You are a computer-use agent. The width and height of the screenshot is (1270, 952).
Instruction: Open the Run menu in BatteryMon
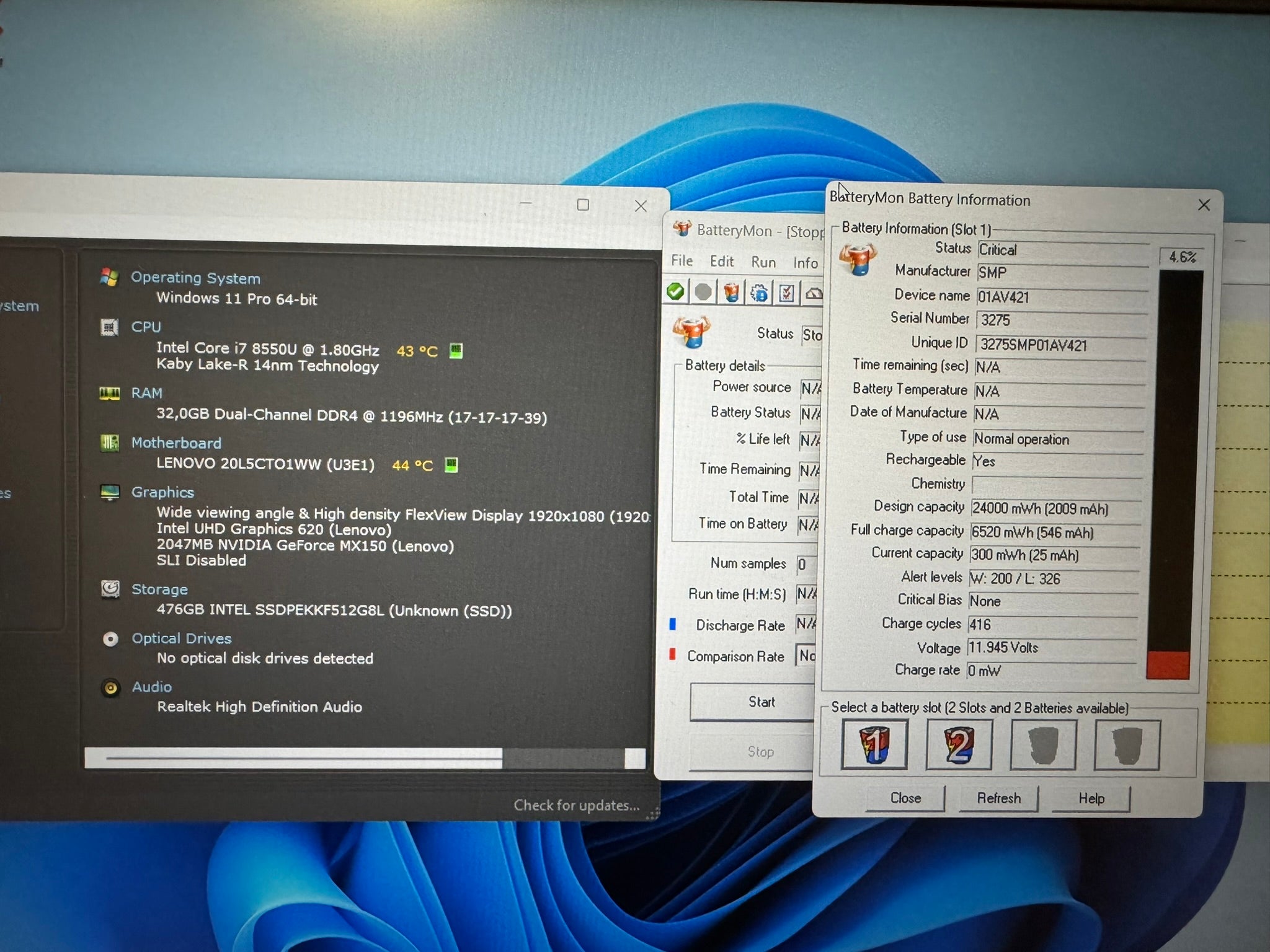[x=763, y=262]
